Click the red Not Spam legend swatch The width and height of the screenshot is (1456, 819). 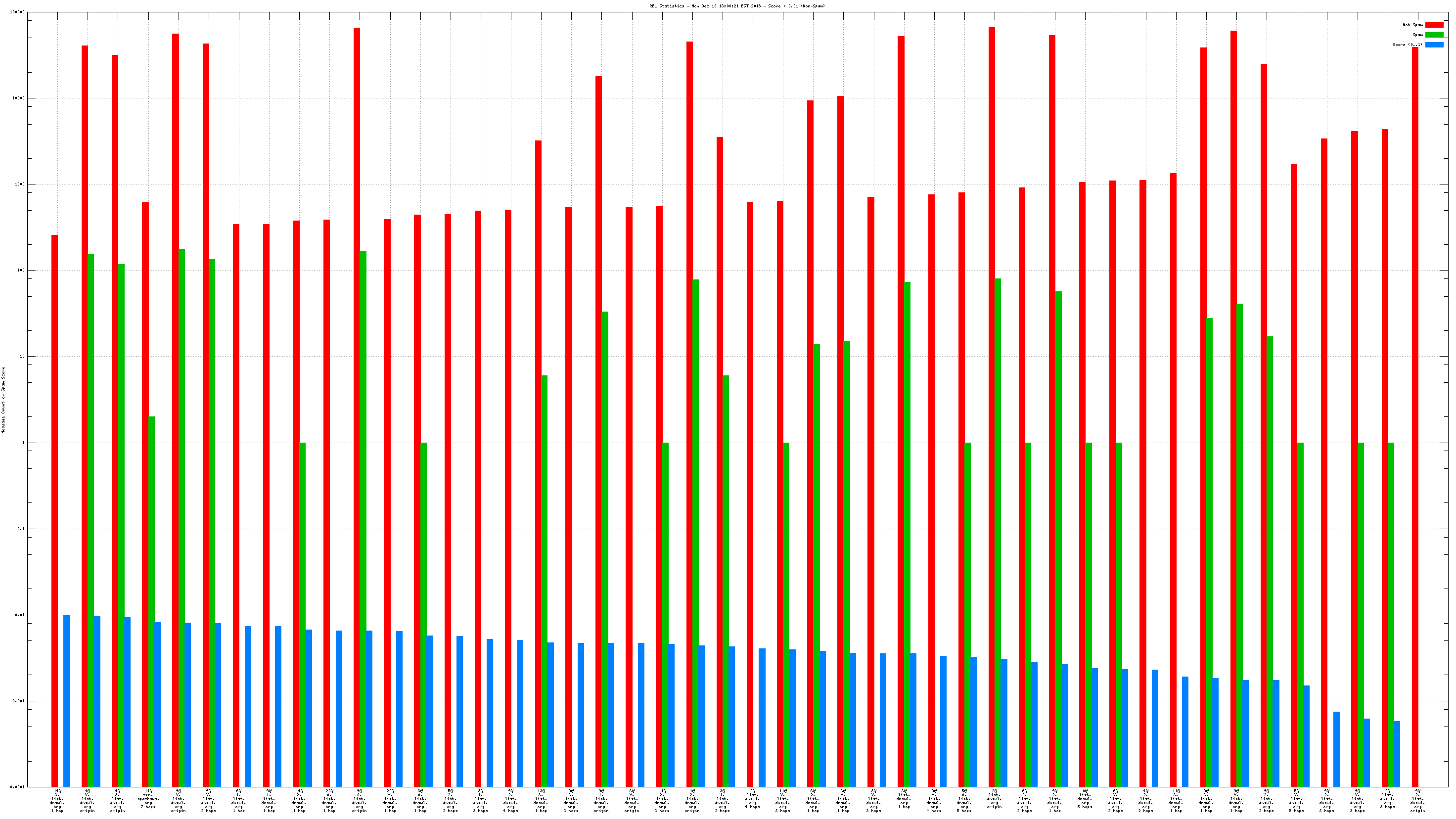coord(1434,25)
